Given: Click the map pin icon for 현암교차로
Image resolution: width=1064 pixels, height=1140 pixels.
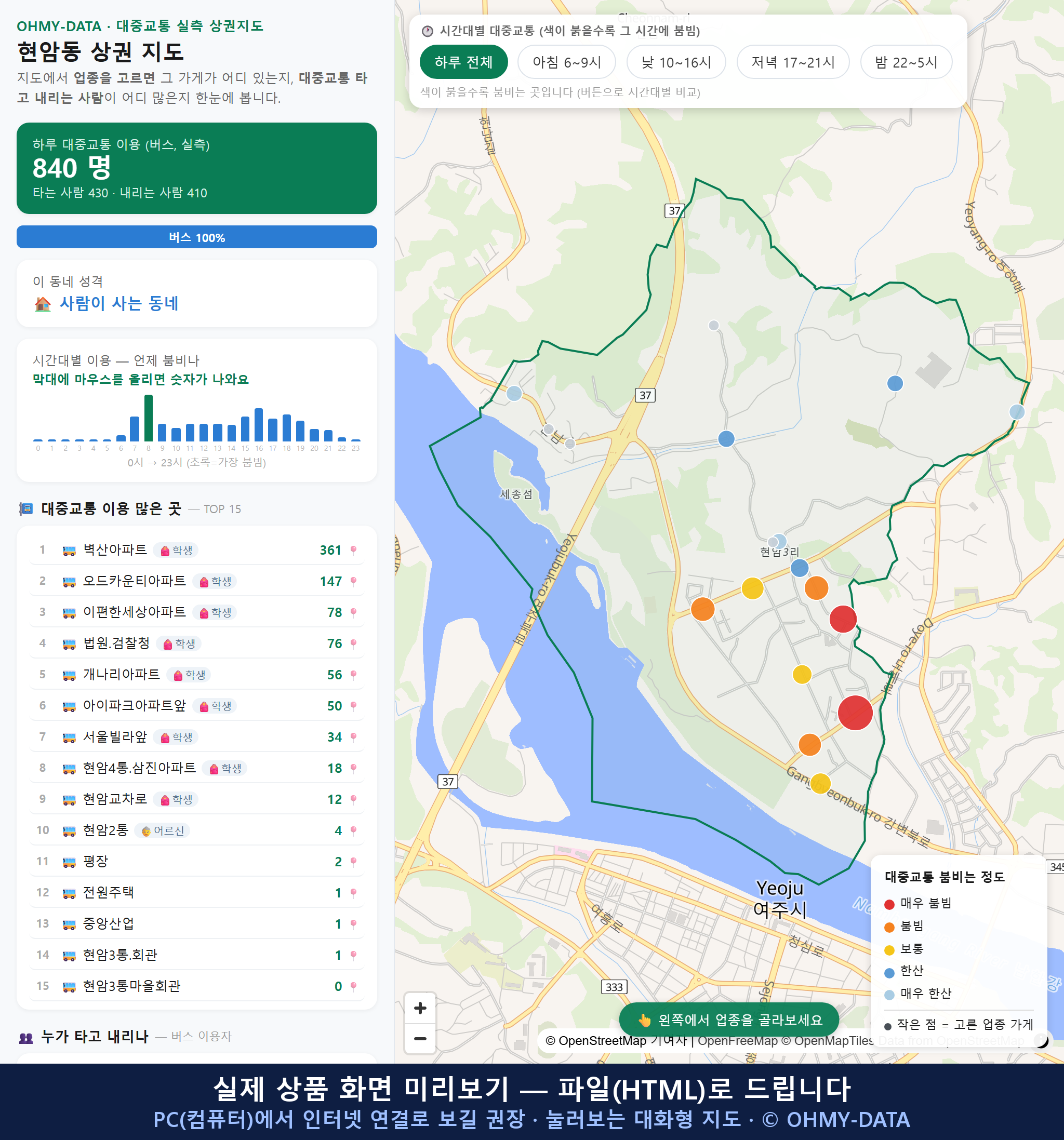Looking at the screenshot, I should pos(353,799).
